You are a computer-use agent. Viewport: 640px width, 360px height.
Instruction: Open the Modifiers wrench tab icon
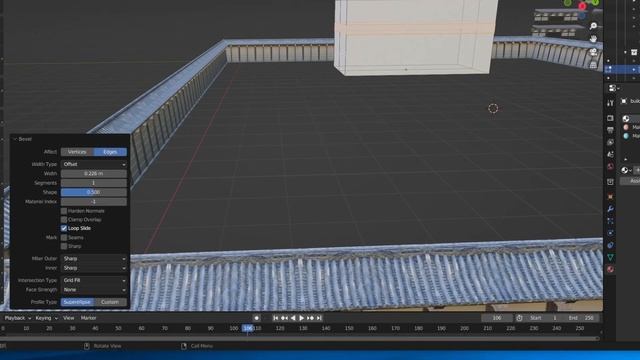pyautogui.click(x=610, y=209)
